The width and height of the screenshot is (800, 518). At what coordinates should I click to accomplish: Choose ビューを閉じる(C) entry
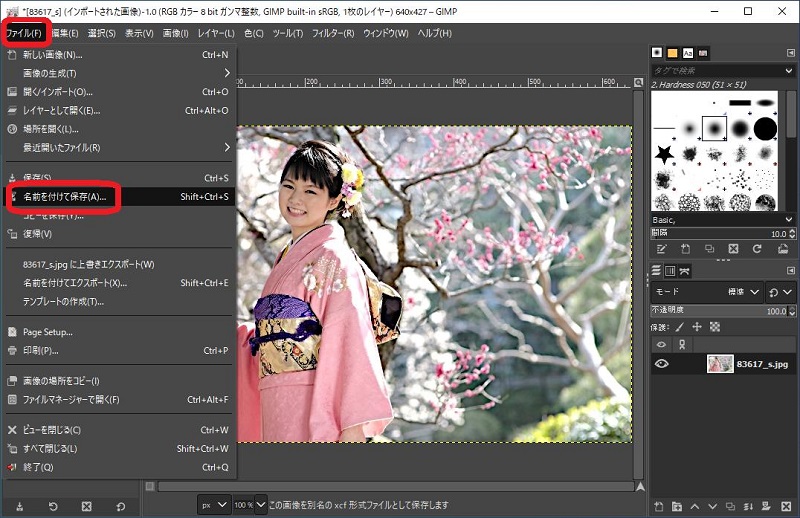(118, 430)
